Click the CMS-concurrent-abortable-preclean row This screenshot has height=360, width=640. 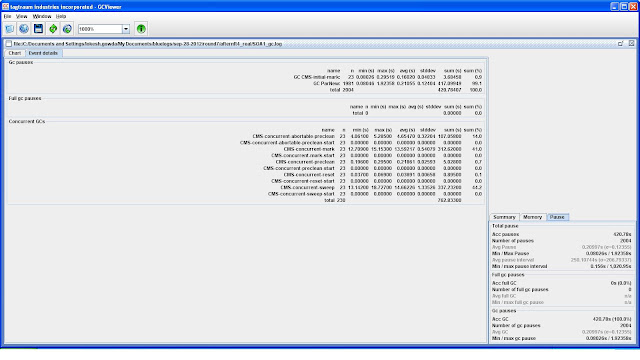coord(293,136)
